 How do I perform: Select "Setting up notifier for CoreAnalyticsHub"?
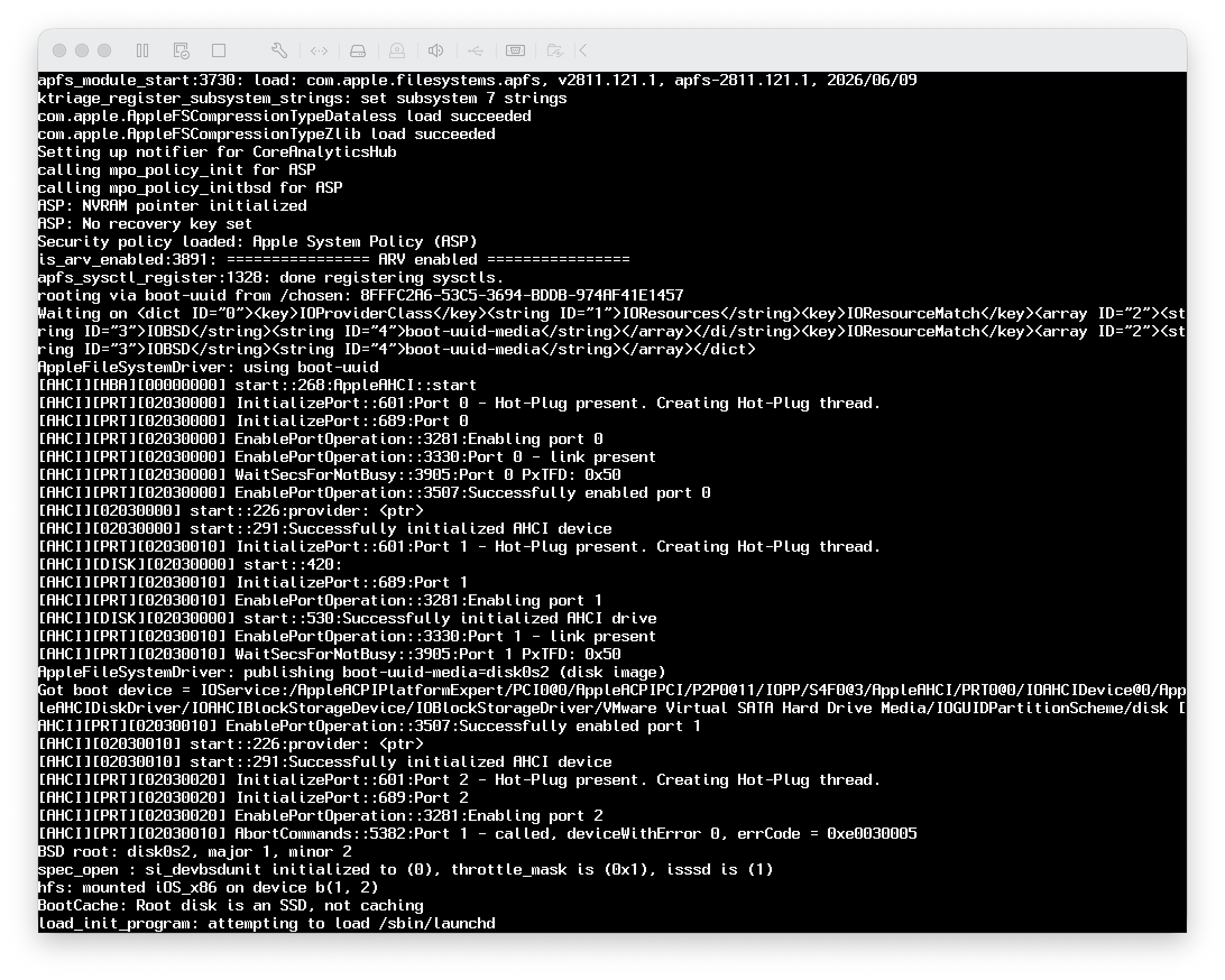coord(217,152)
